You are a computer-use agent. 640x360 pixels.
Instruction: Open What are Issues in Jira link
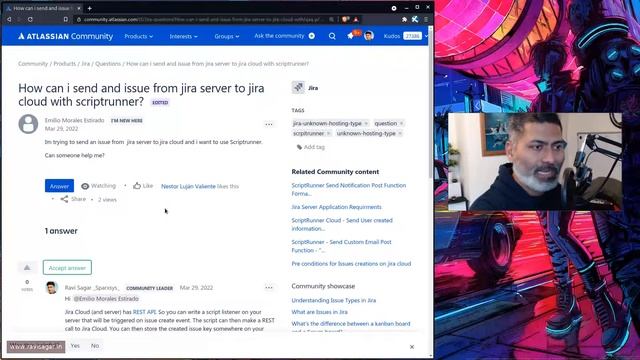pos(320,312)
